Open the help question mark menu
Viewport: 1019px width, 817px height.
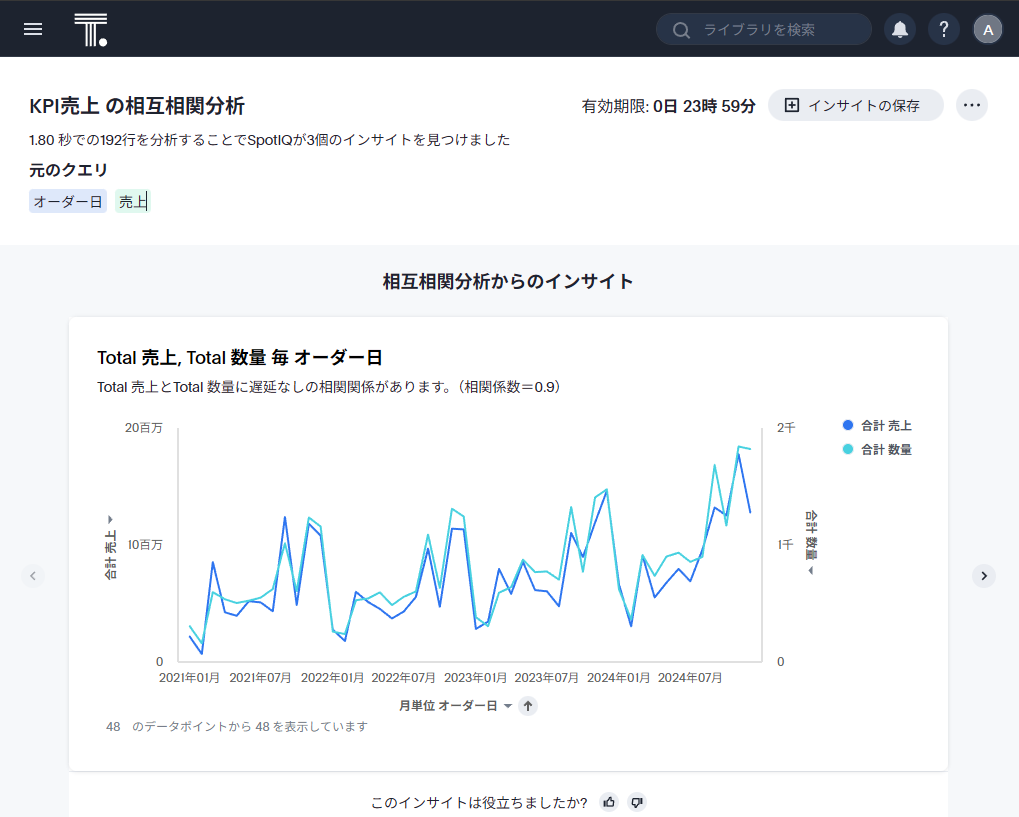click(x=944, y=29)
